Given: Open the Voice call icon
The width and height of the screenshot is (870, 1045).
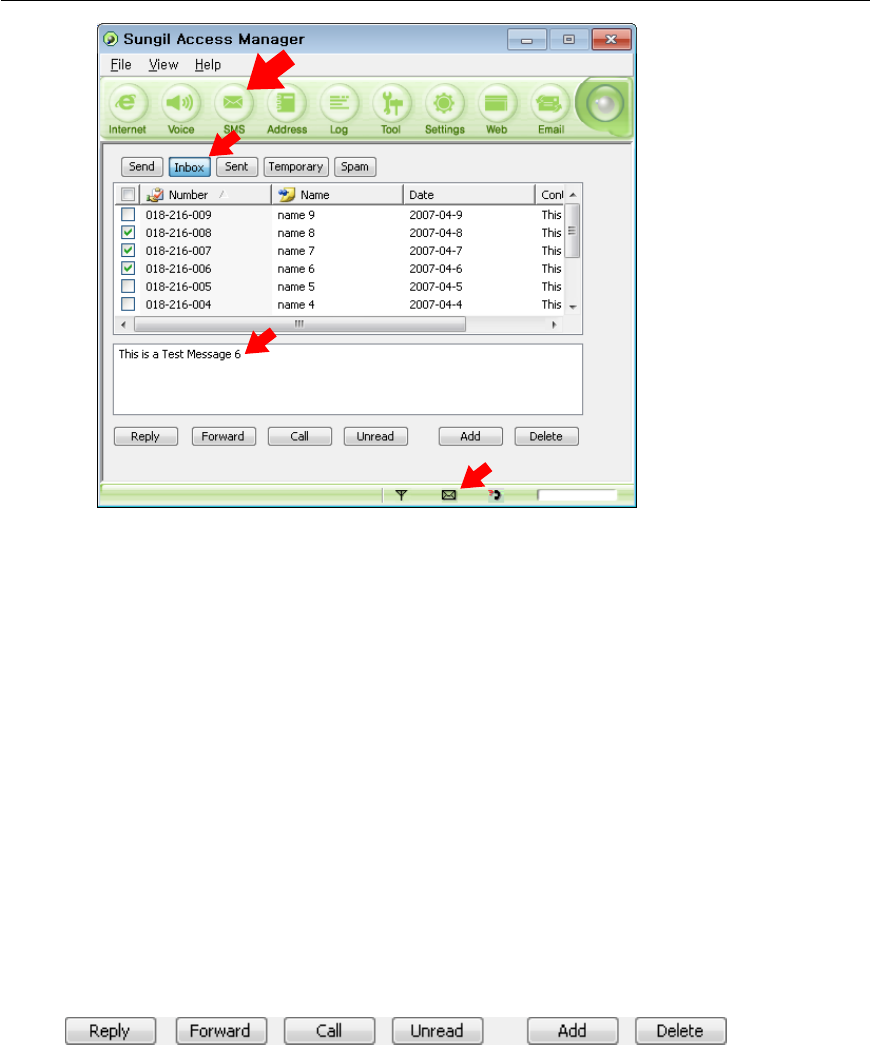Looking at the screenshot, I should click(180, 103).
